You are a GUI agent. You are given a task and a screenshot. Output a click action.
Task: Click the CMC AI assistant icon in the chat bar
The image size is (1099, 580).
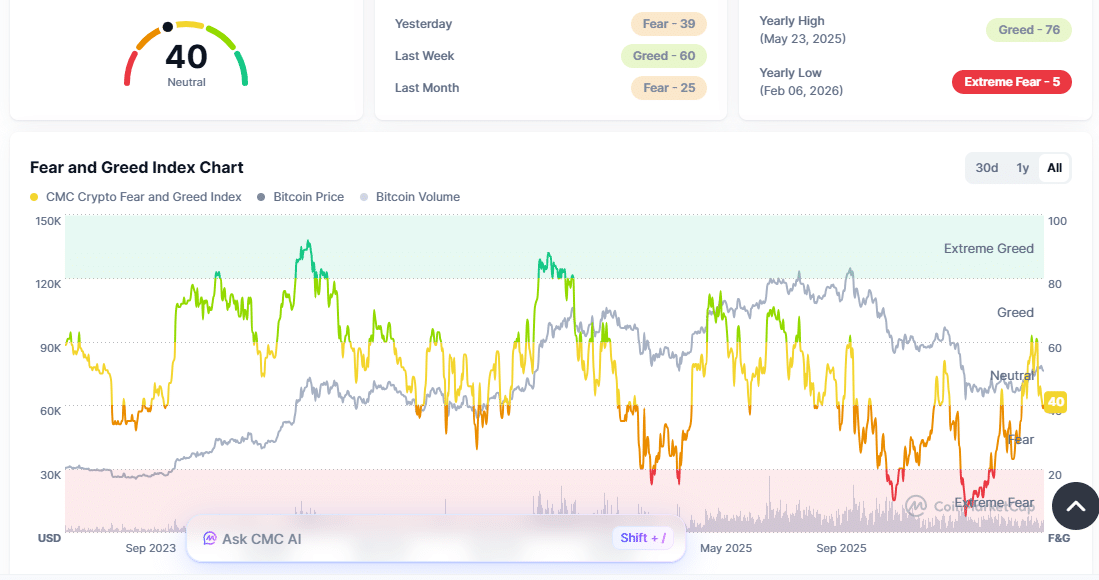(209, 538)
